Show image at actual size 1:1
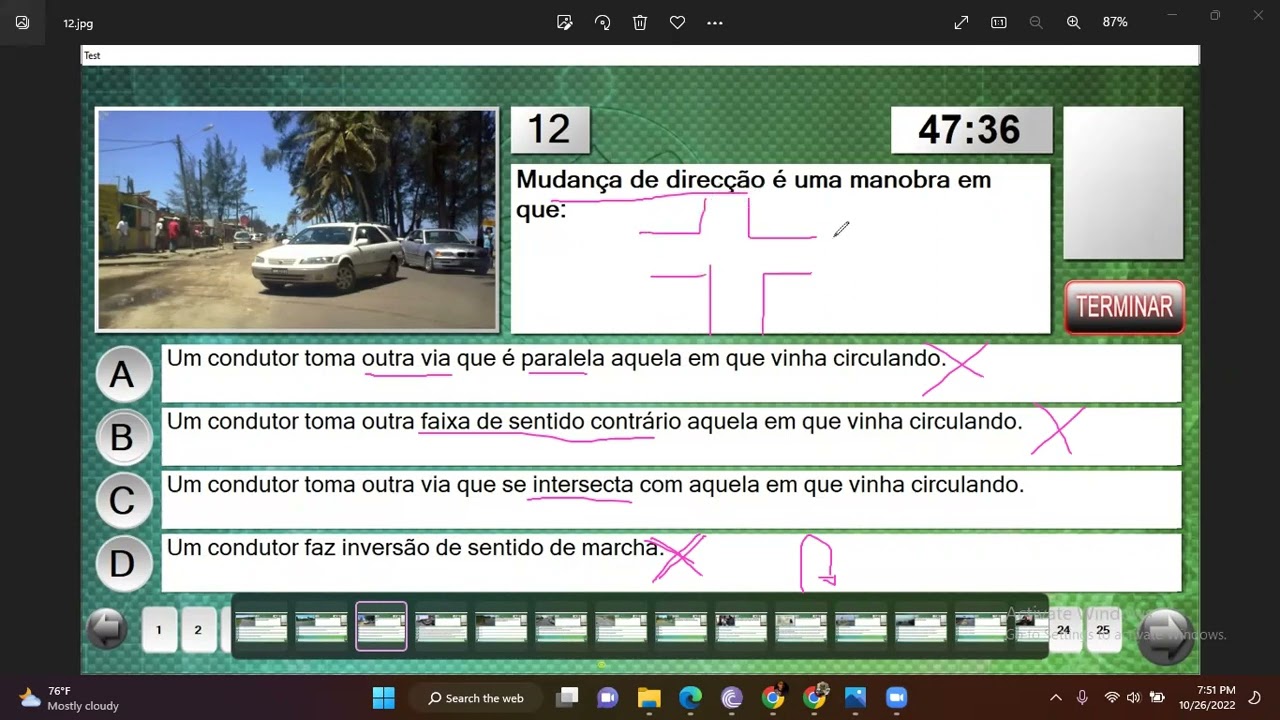The height and width of the screenshot is (720, 1280). [998, 22]
